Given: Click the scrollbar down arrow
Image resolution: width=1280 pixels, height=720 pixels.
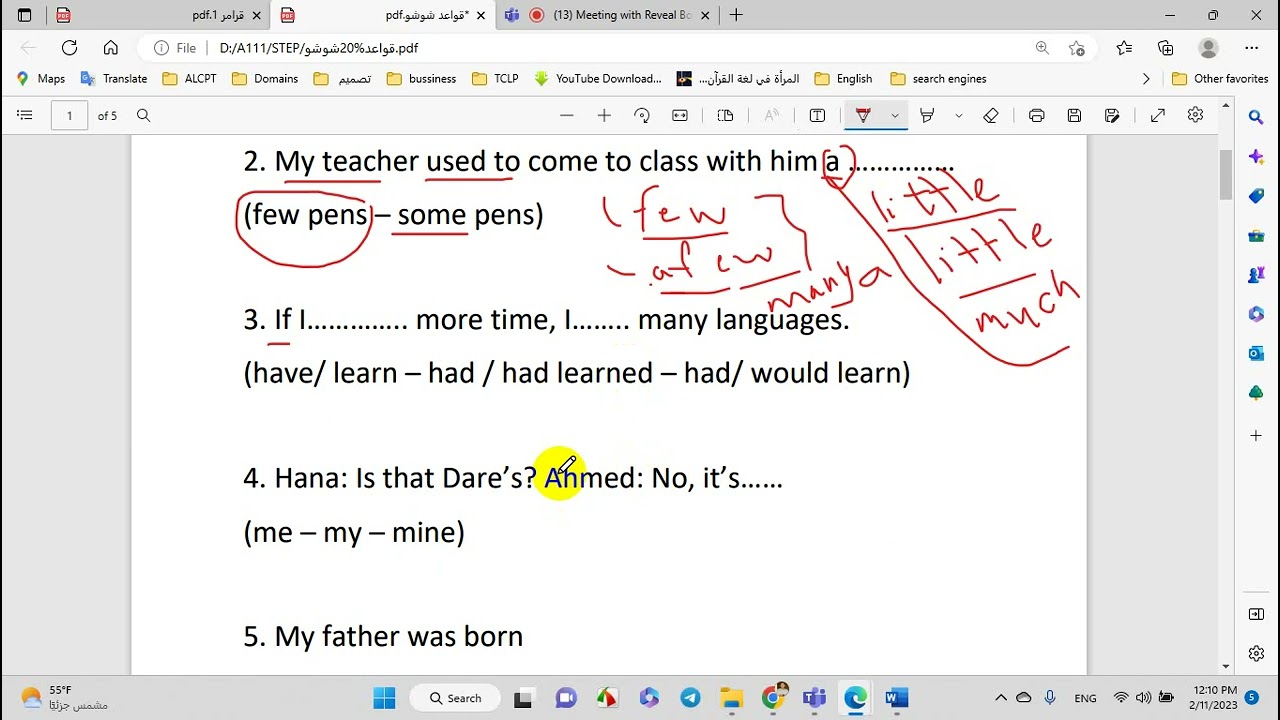Looking at the screenshot, I should 1225,666.
